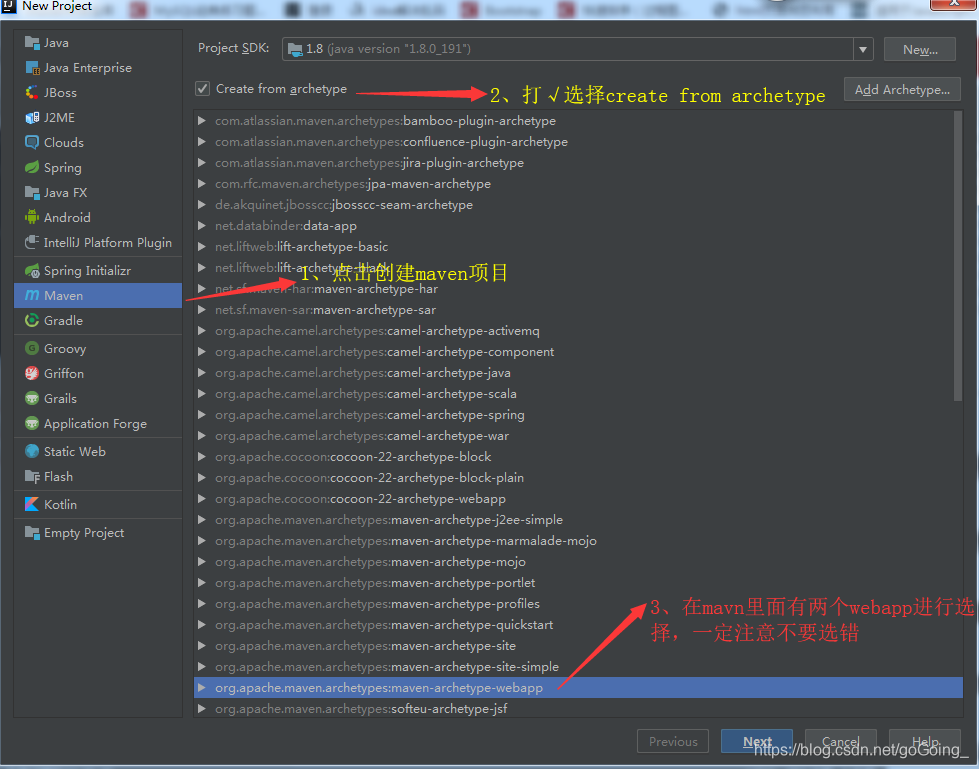The width and height of the screenshot is (979, 769).
Task: Select the Java Enterprise project type
Action: 98,67
